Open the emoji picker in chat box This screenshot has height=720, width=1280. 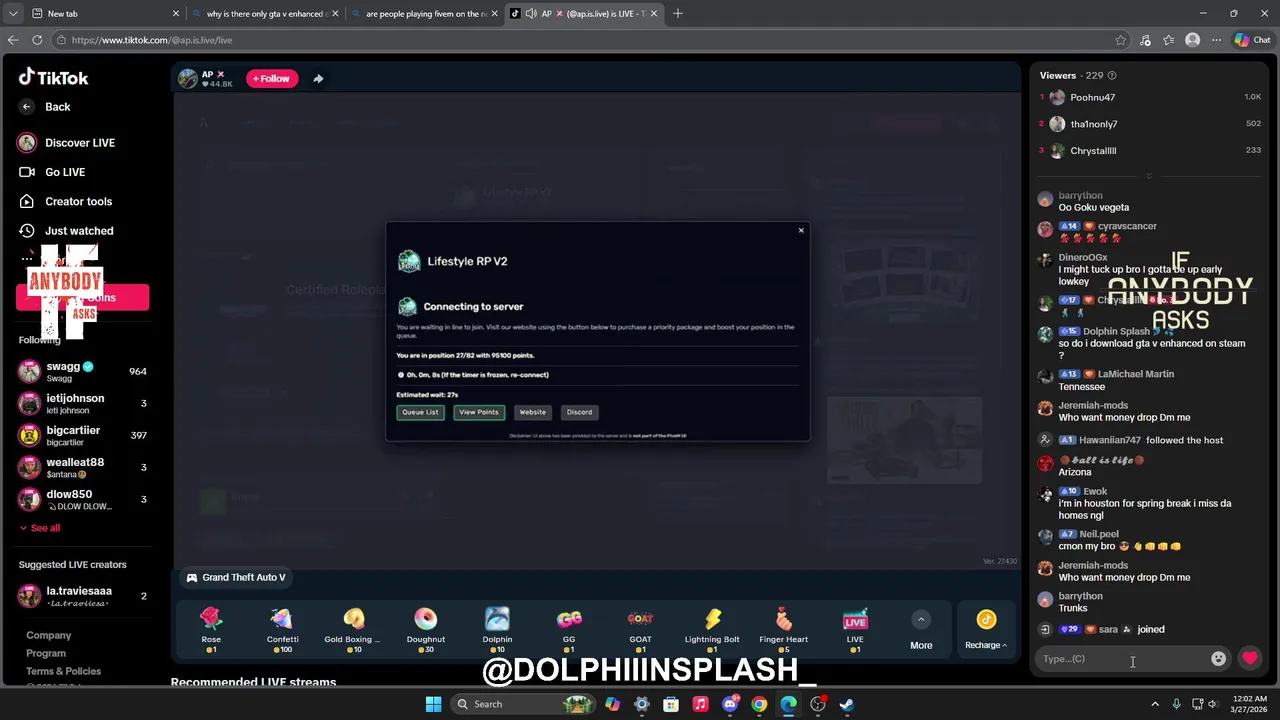tap(1218, 658)
